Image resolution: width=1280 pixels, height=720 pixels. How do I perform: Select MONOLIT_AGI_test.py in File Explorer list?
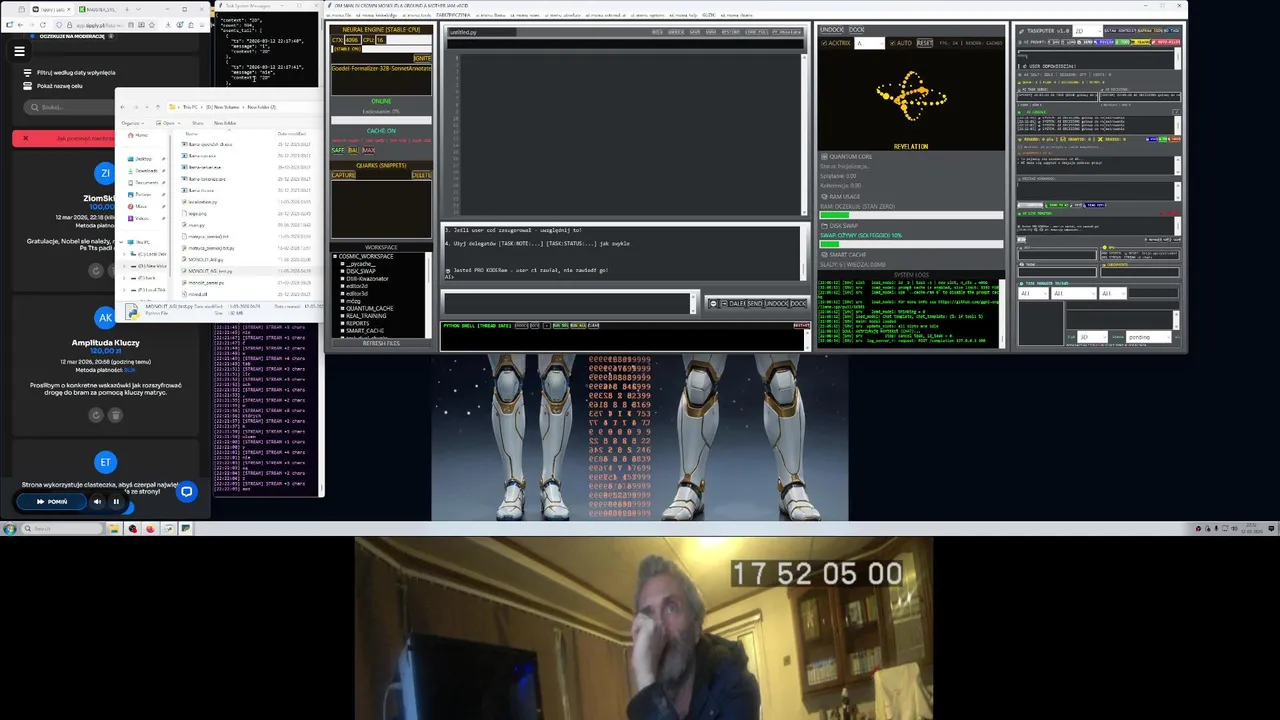[x=250, y=271]
